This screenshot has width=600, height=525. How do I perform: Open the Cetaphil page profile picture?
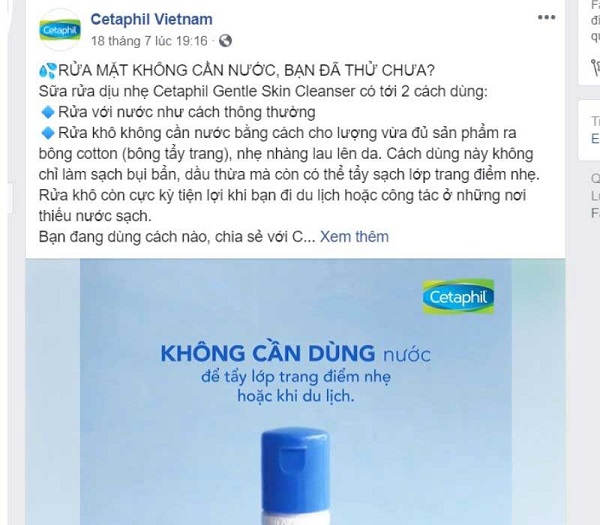pyautogui.click(x=60, y=30)
